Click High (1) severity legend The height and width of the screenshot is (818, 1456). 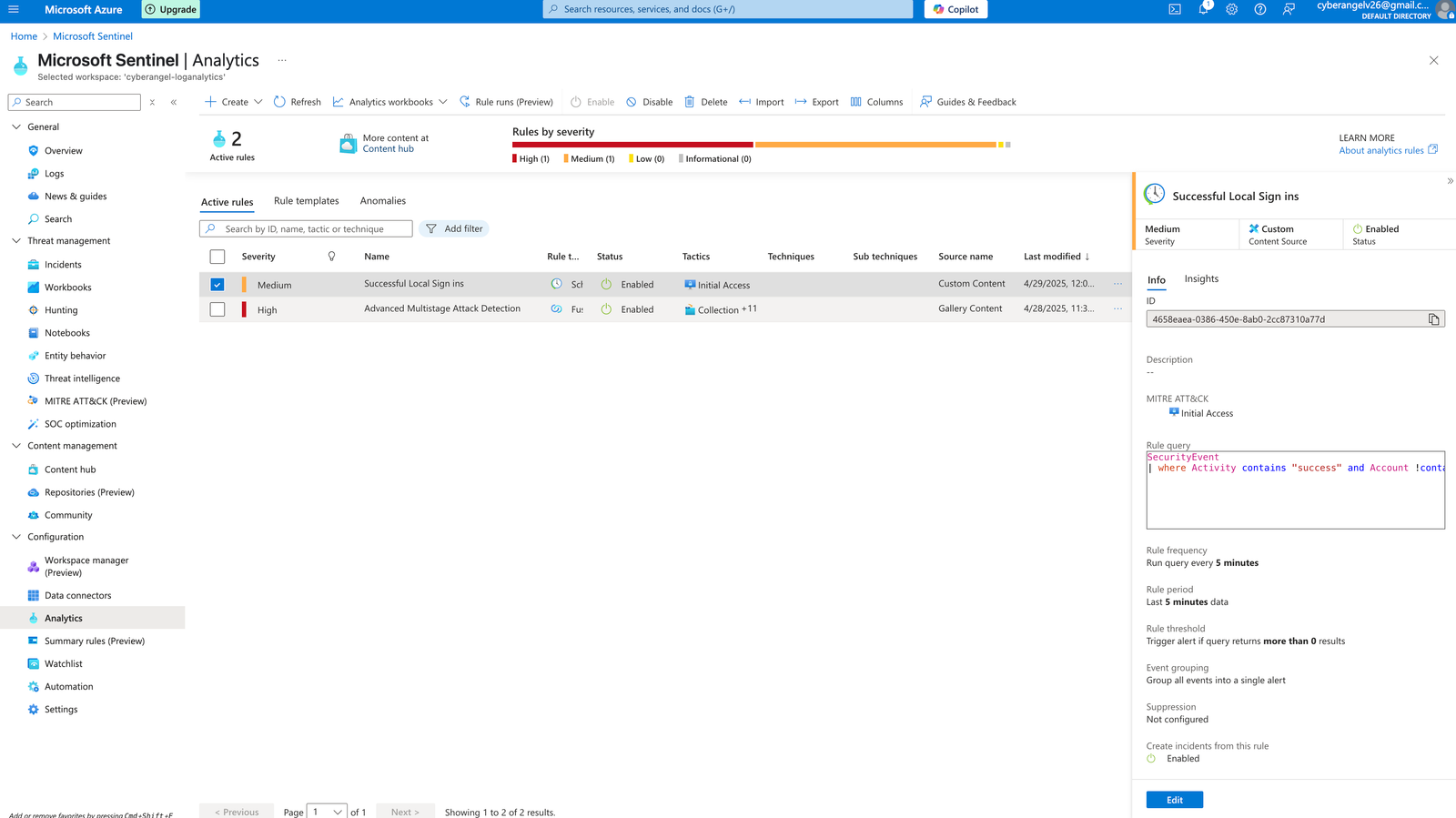(x=531, y=159)
